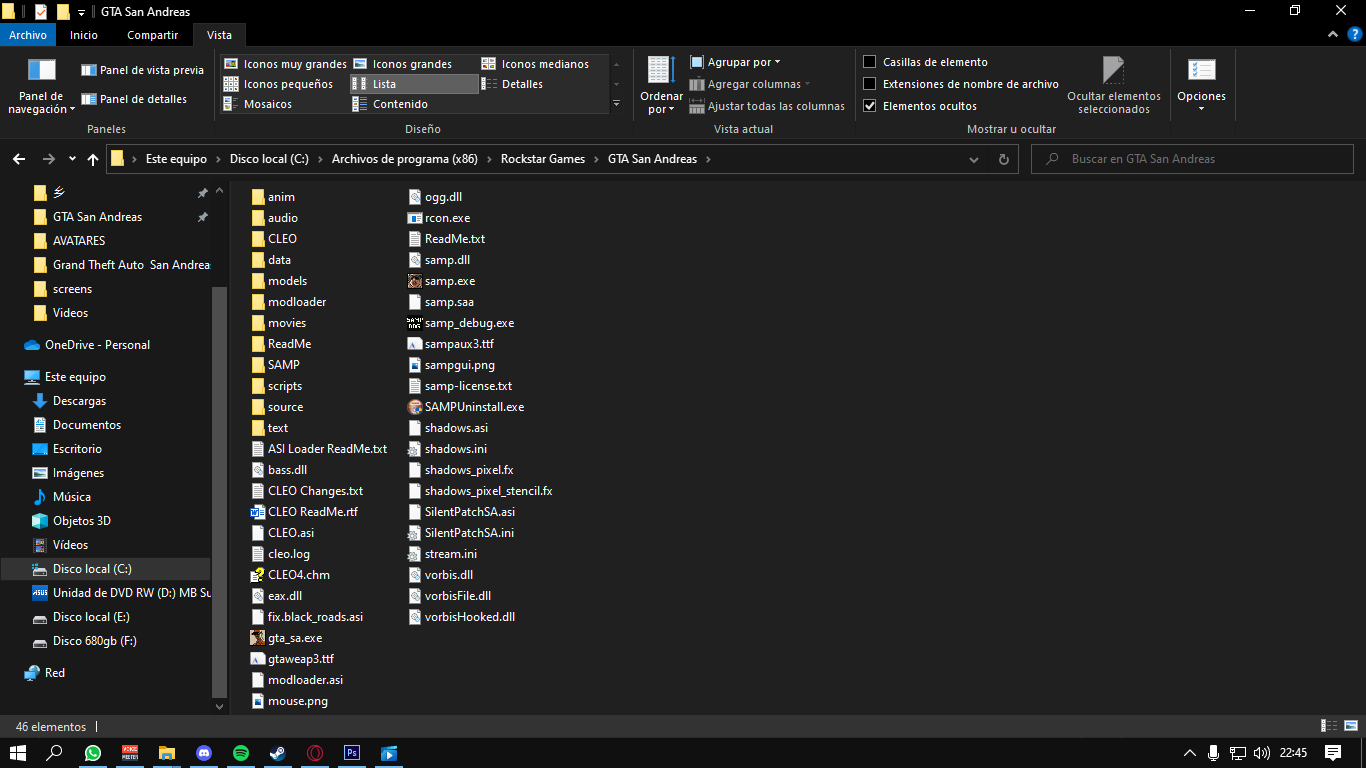Open WhatsApp from the taskbar
Viewport: 1366px width, 768px height.
tap(93, 753)
